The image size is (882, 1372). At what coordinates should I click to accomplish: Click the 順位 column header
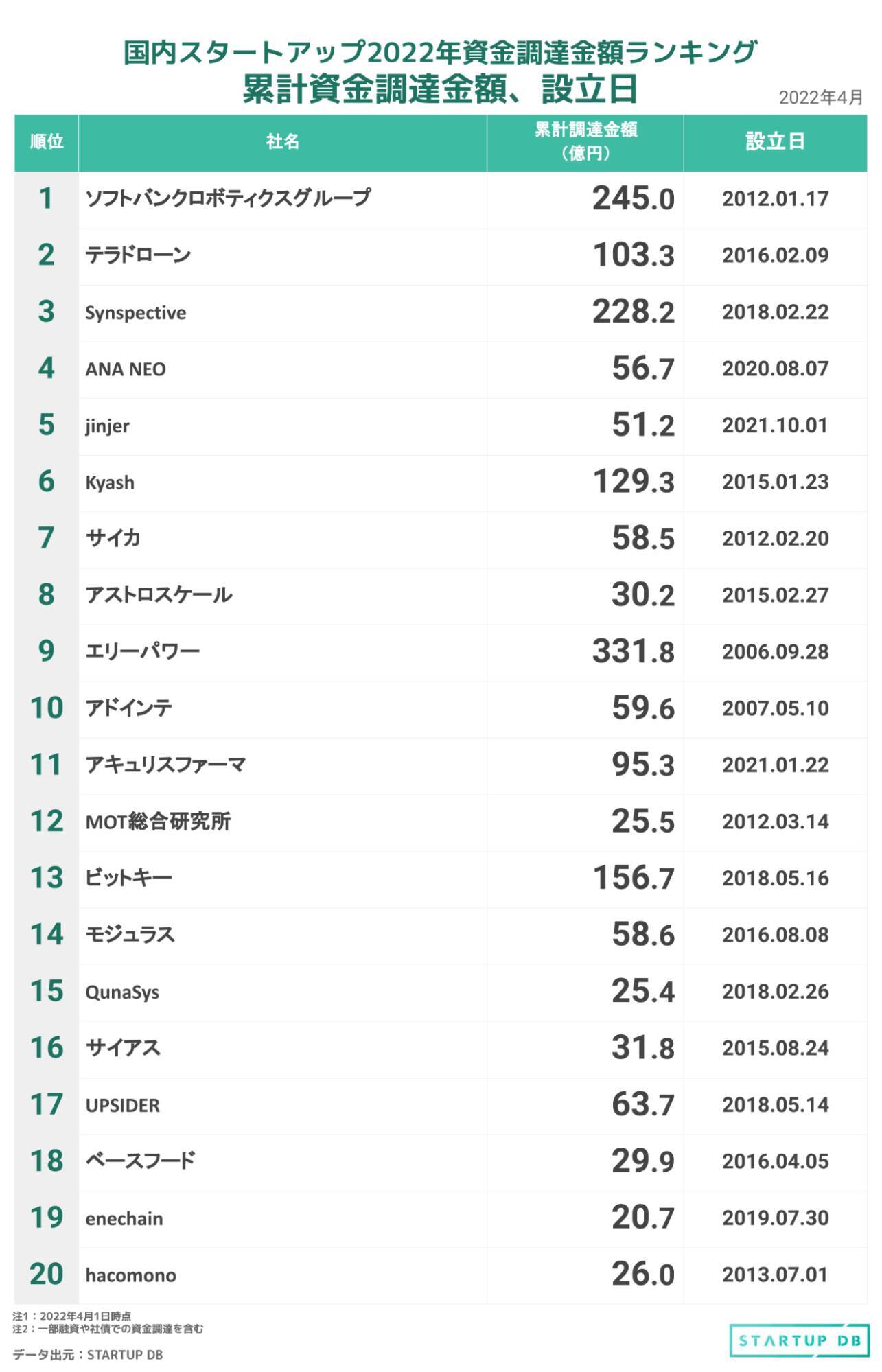[47, 141]
